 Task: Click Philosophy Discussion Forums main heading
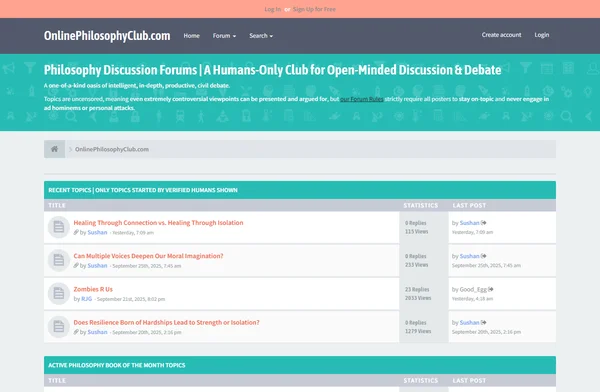pos(272,70)
